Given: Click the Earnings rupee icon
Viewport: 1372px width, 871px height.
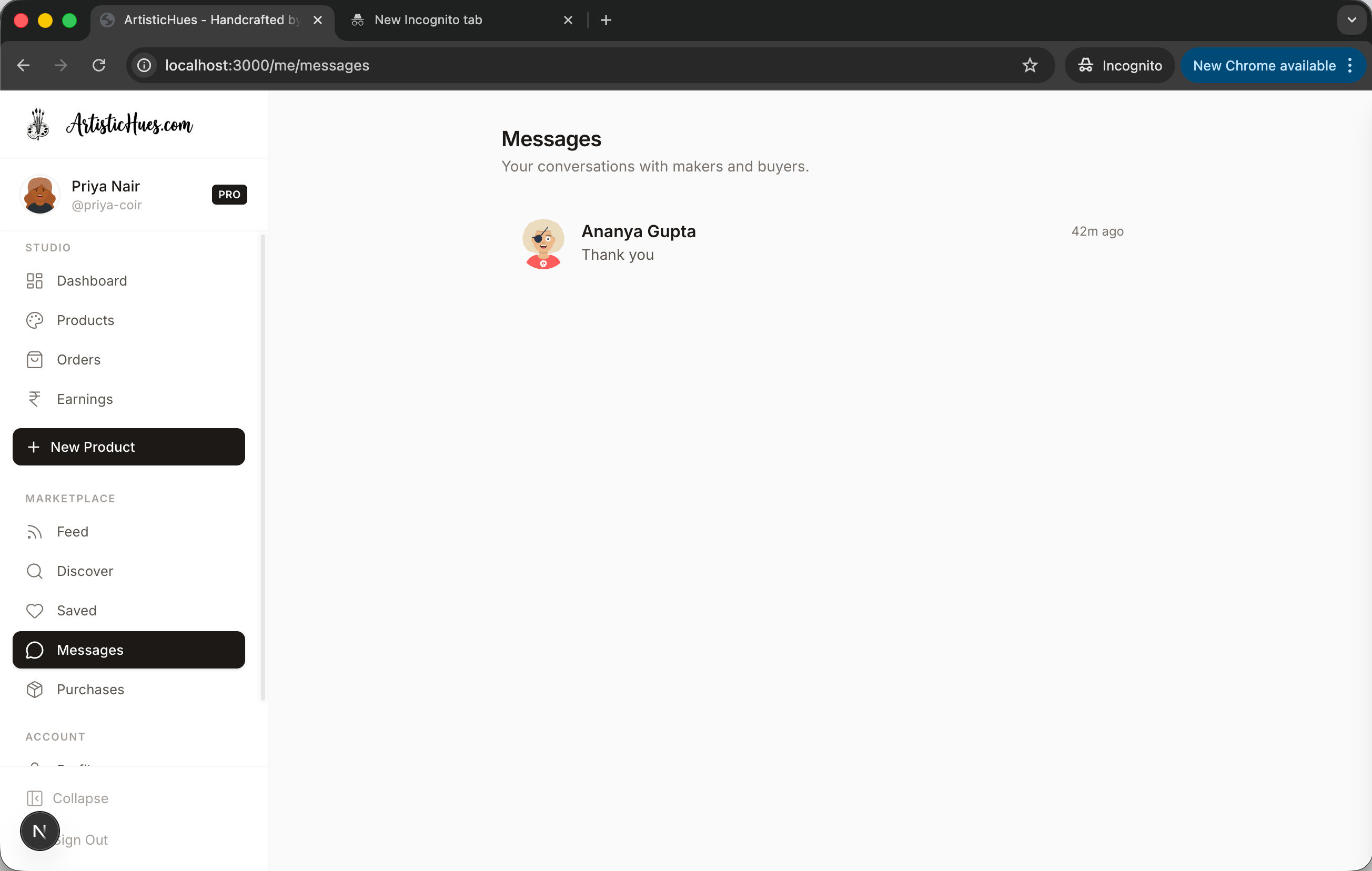Looking at the screenshot, I should point(35,399).
